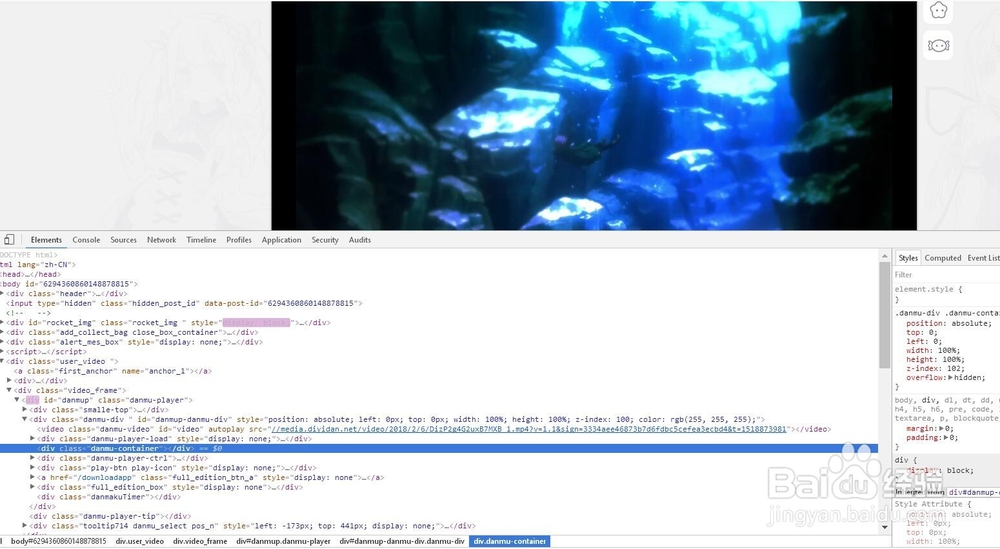Select the body id element row
The width and height of the screenshot is (1000, 549).
coord(69,284)
